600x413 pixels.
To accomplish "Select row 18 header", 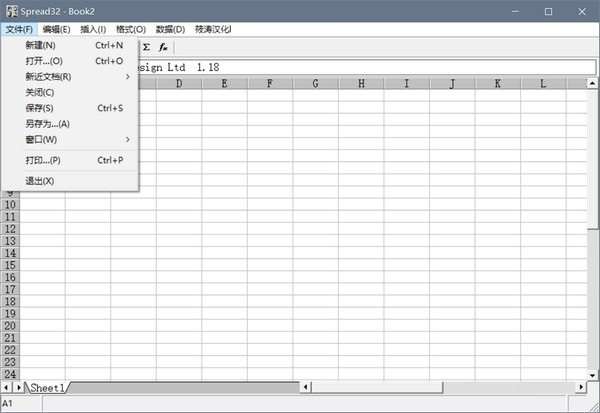I will point(10,301).
